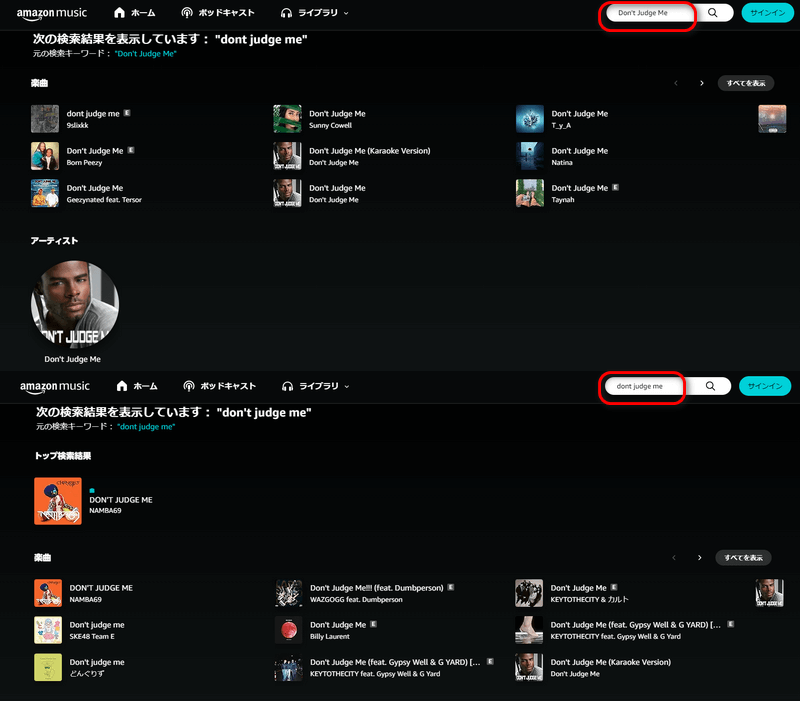Click album art for the Taynah song

530,193
